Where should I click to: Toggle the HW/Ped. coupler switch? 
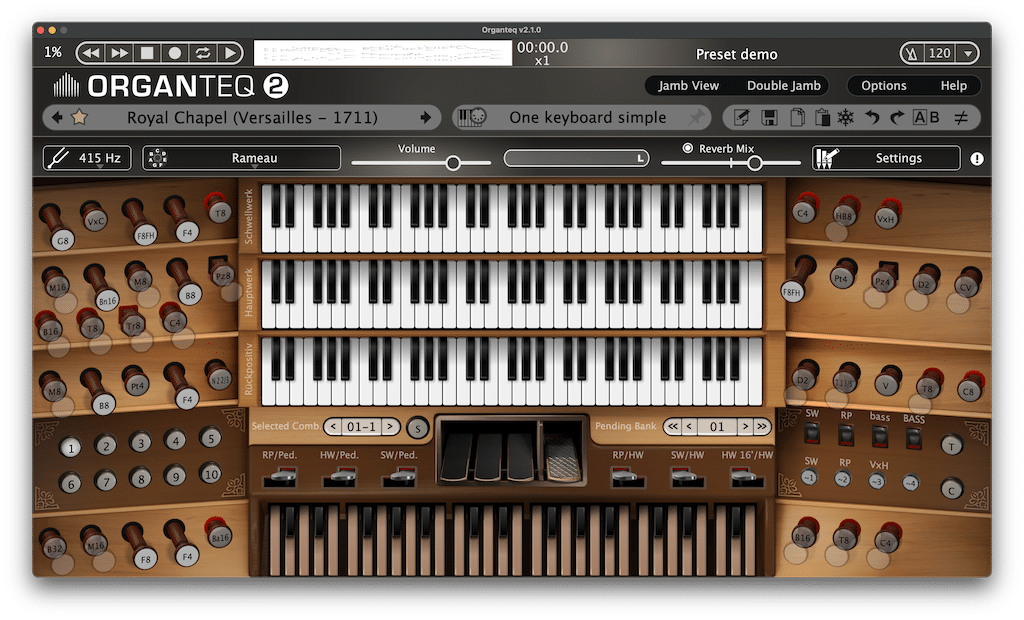340,477
